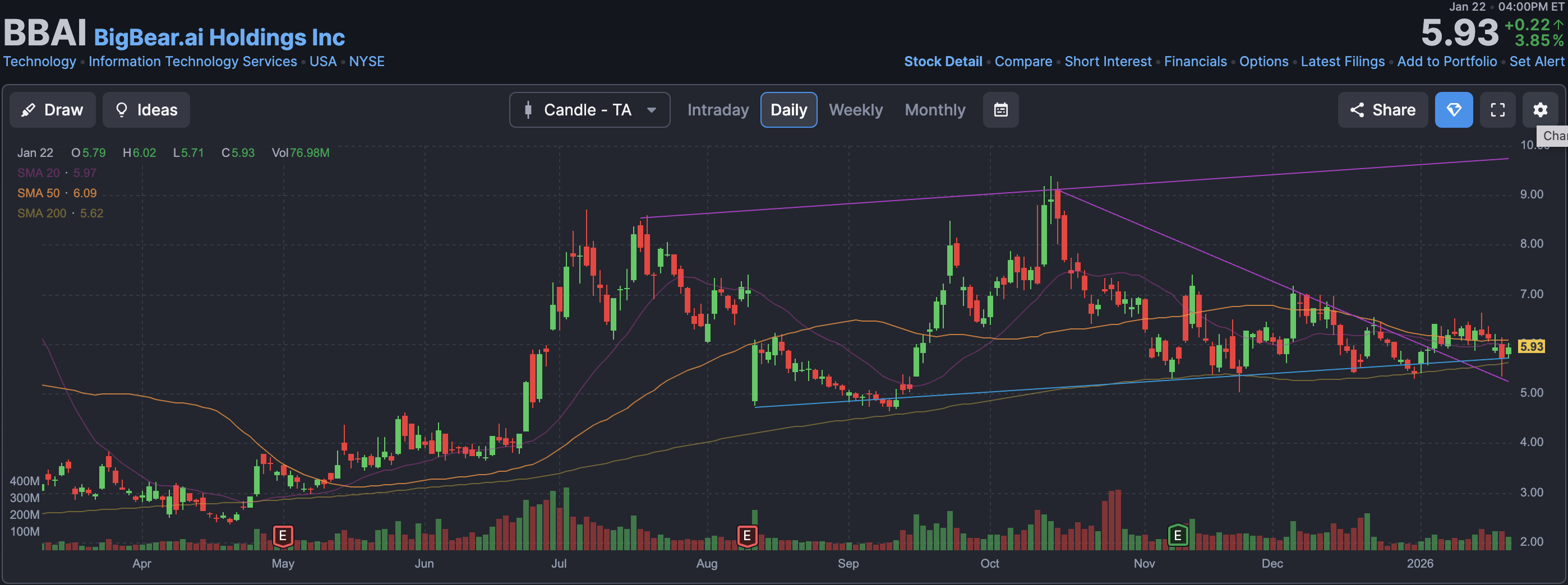Click the November earnings marker
Image resolution: width=1568 pixels, height=585 pixels.
(1178, 535)
